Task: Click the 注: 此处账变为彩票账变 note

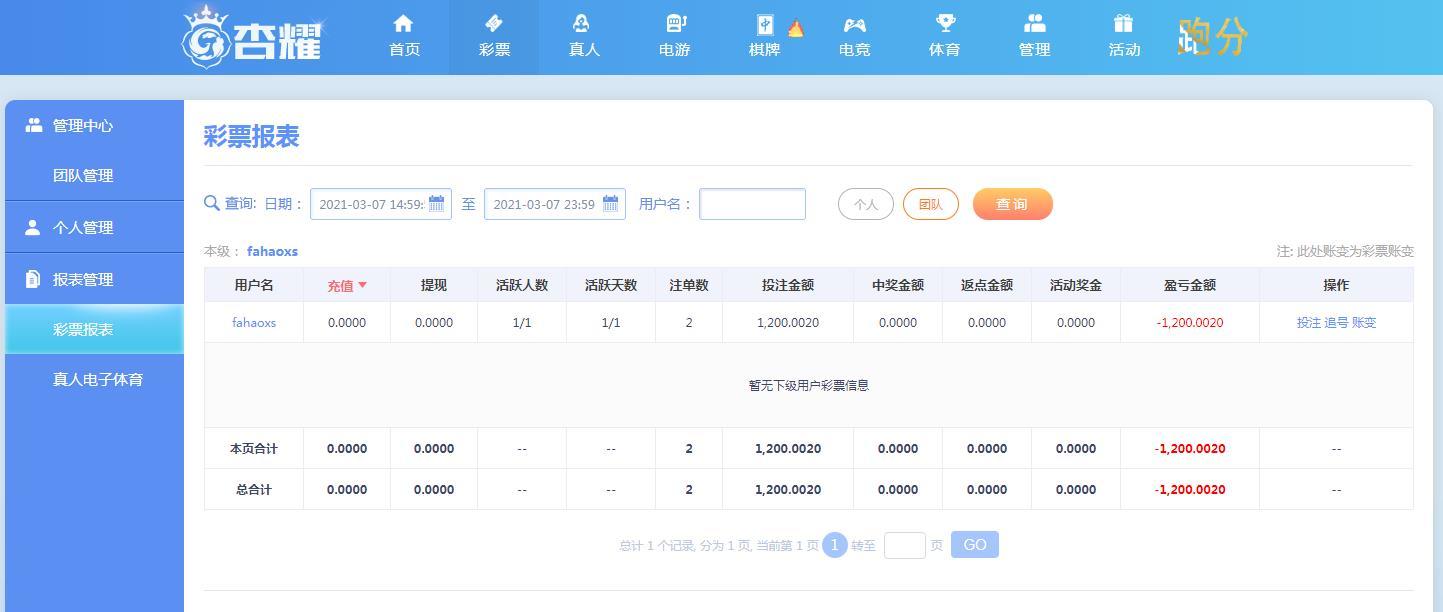Action: pyautogui.click(x=1345, y=251)
